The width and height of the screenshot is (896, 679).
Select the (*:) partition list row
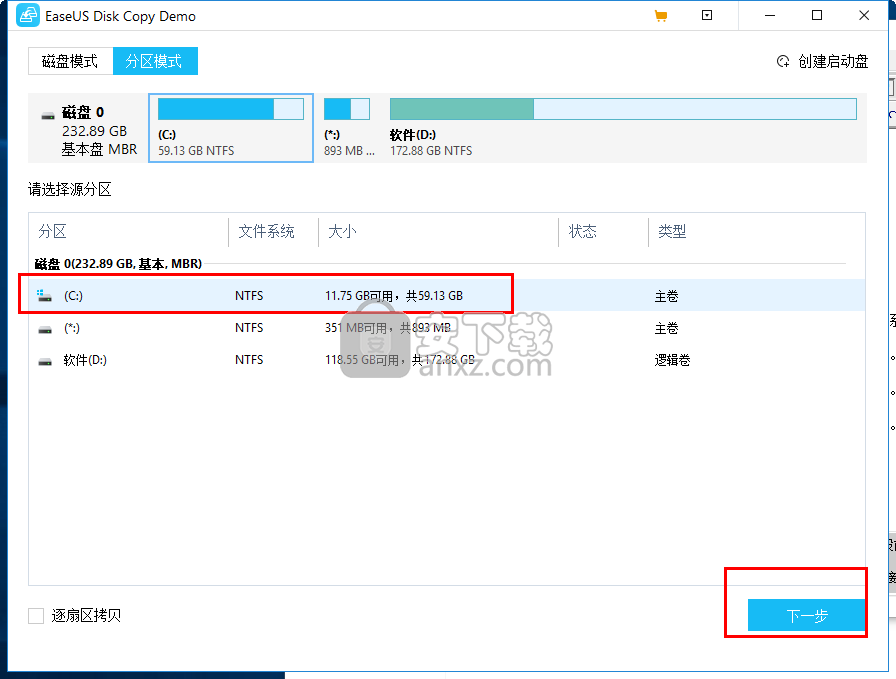(447, 328)
